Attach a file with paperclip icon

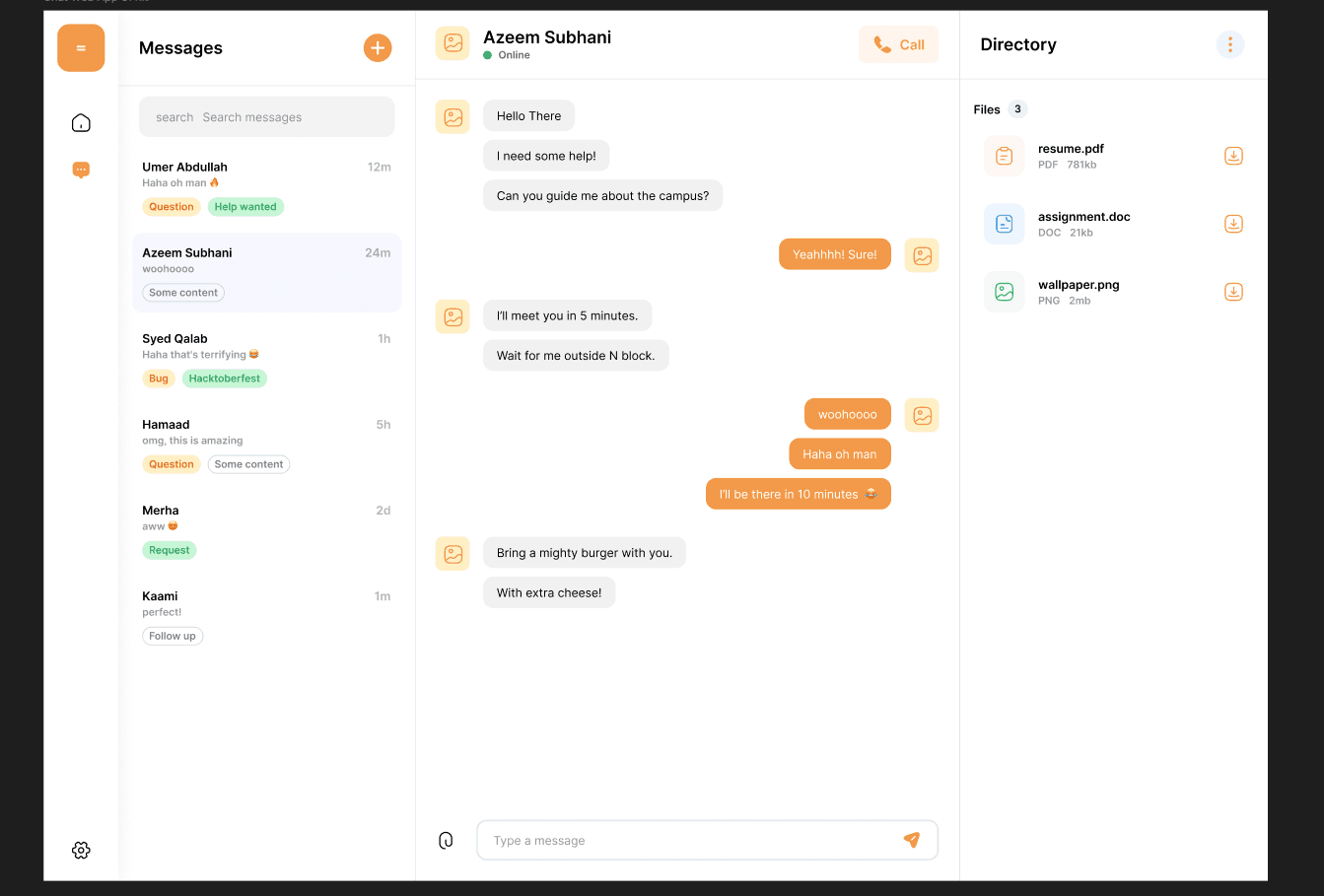(446, 841)
